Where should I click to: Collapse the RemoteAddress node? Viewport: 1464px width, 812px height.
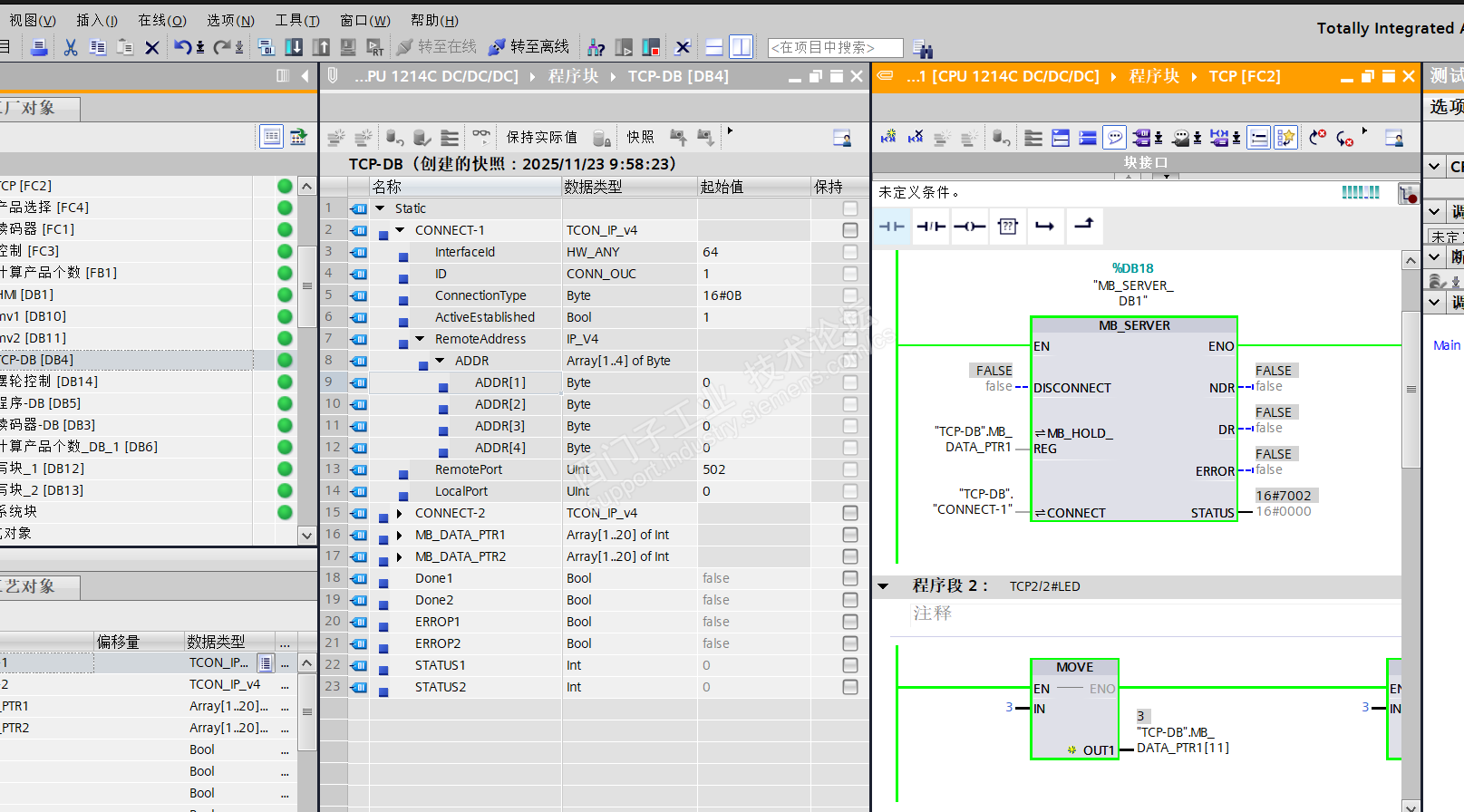coord(420,339)
